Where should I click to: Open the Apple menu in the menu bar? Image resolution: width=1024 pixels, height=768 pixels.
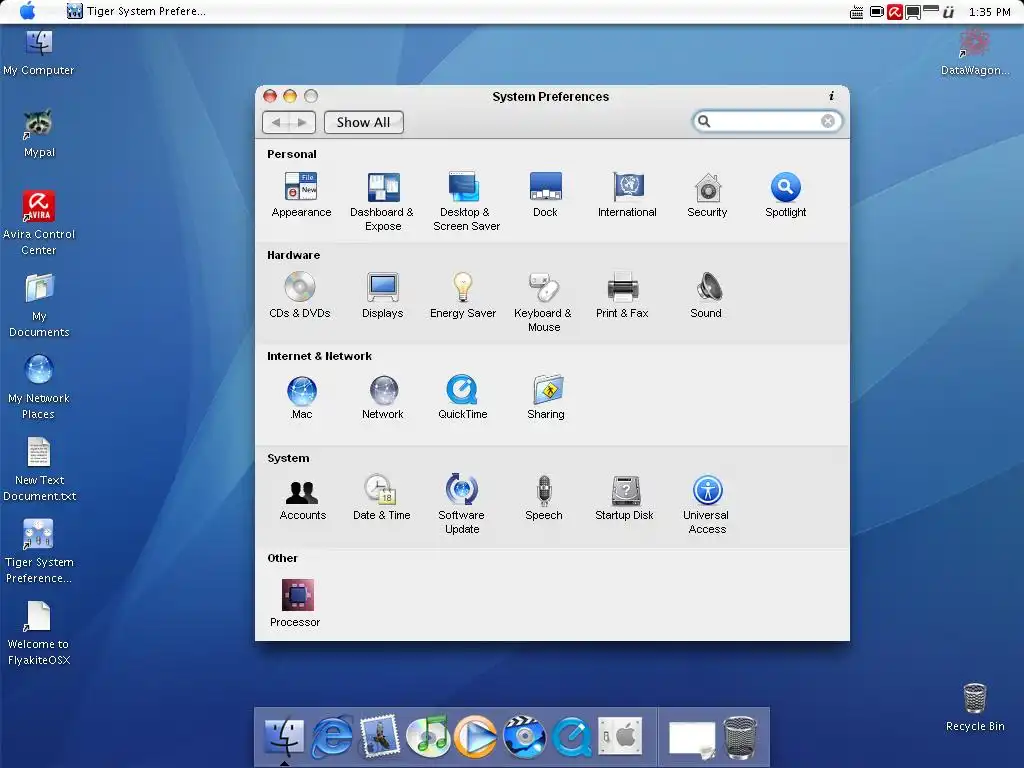click(x=27, y=11)
